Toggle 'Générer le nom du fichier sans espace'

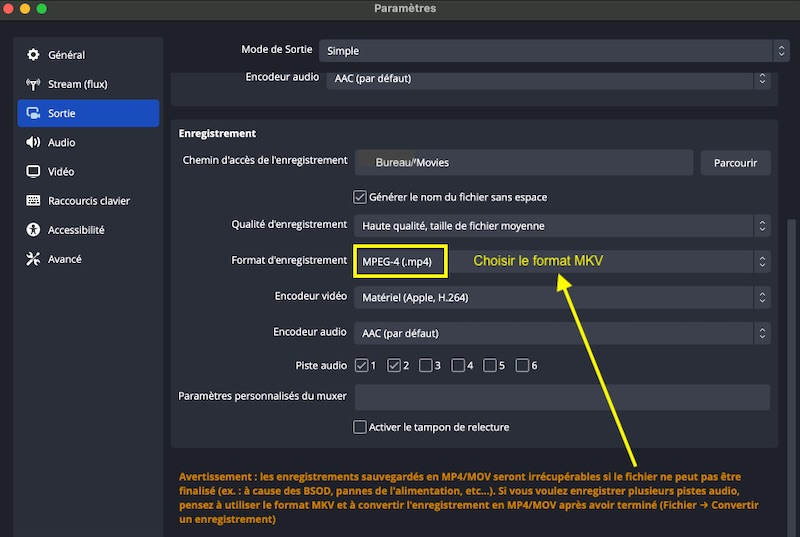click(360, 197)
